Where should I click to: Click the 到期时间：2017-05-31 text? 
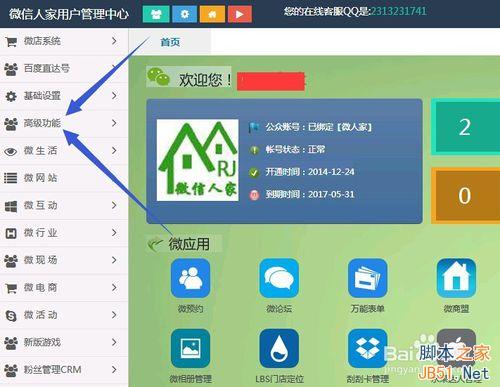coord(310,194)
